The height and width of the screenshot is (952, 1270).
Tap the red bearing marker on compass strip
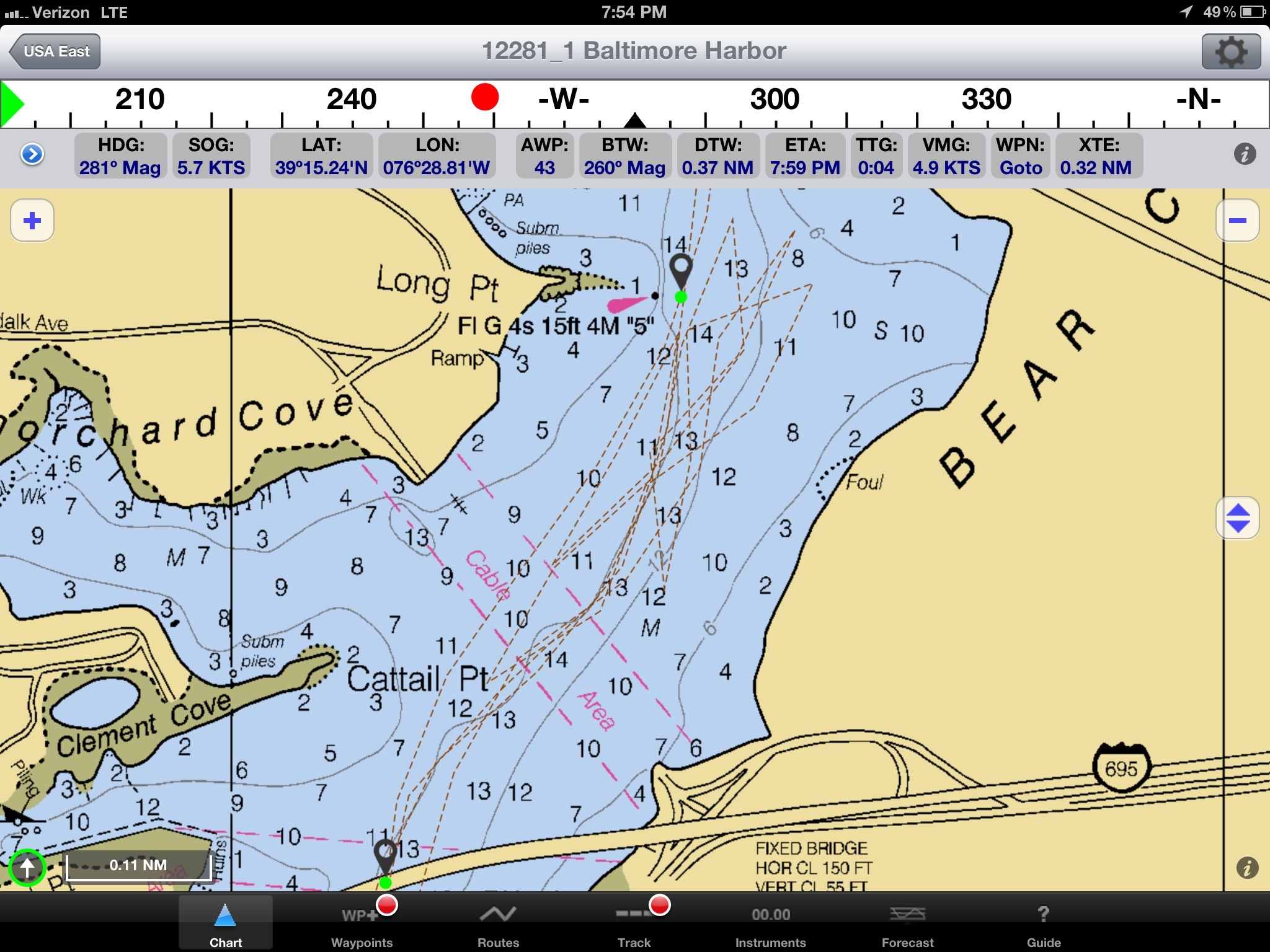pos(484,97)
